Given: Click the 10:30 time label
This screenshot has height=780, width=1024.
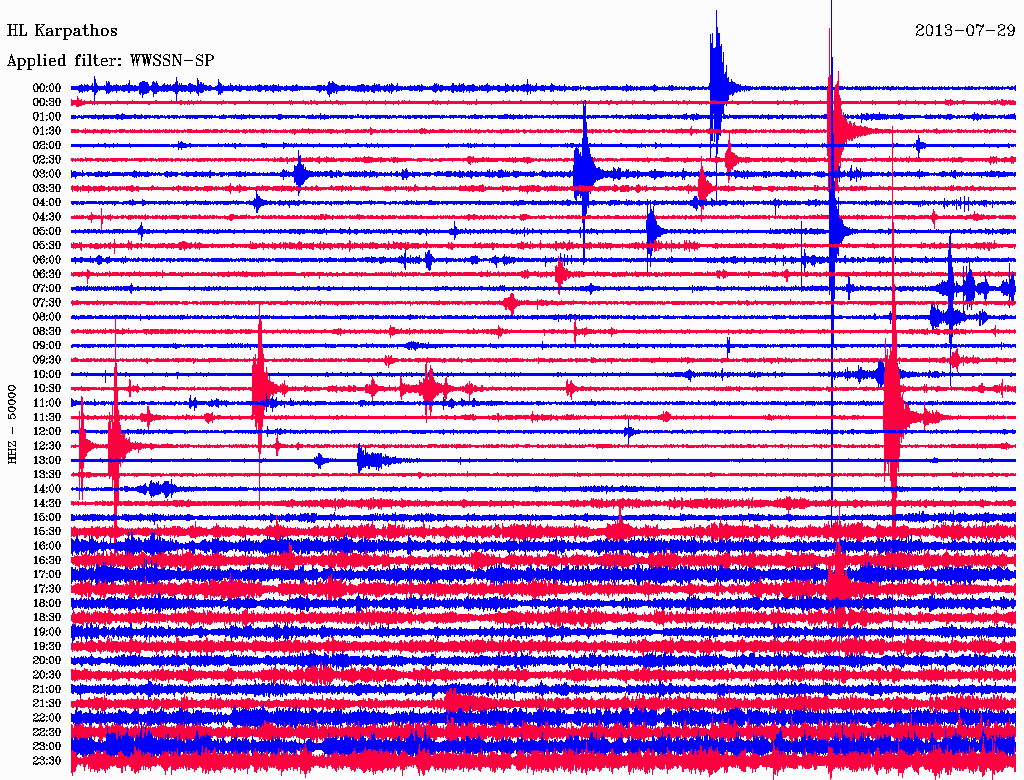Looking at the screenshot, I should [47, 389].
